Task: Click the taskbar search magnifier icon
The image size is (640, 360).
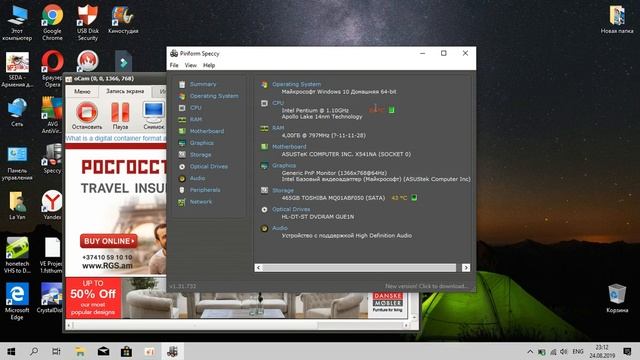Action: click(x=34, y=351)
